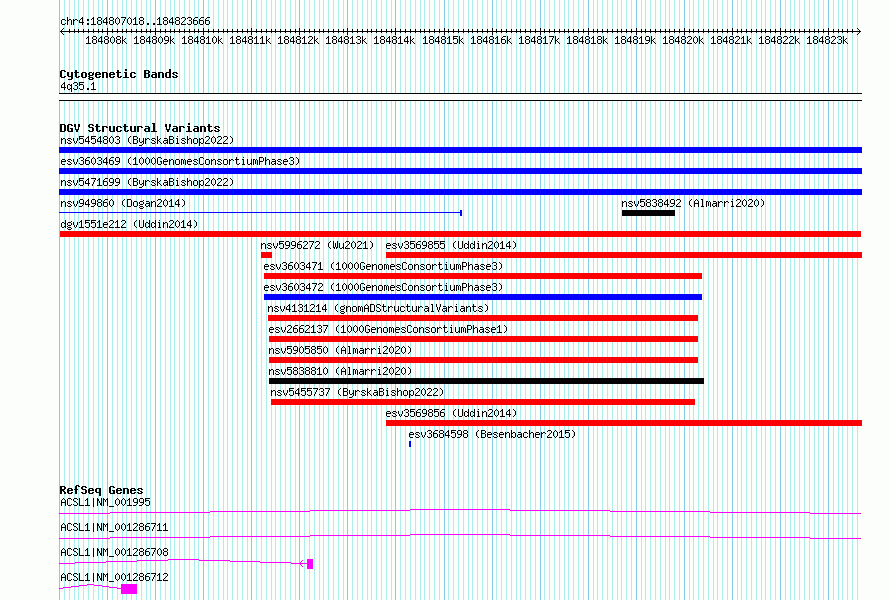Click the DGV Structural Variants track title
890x600 pixels.
(140, 128)
